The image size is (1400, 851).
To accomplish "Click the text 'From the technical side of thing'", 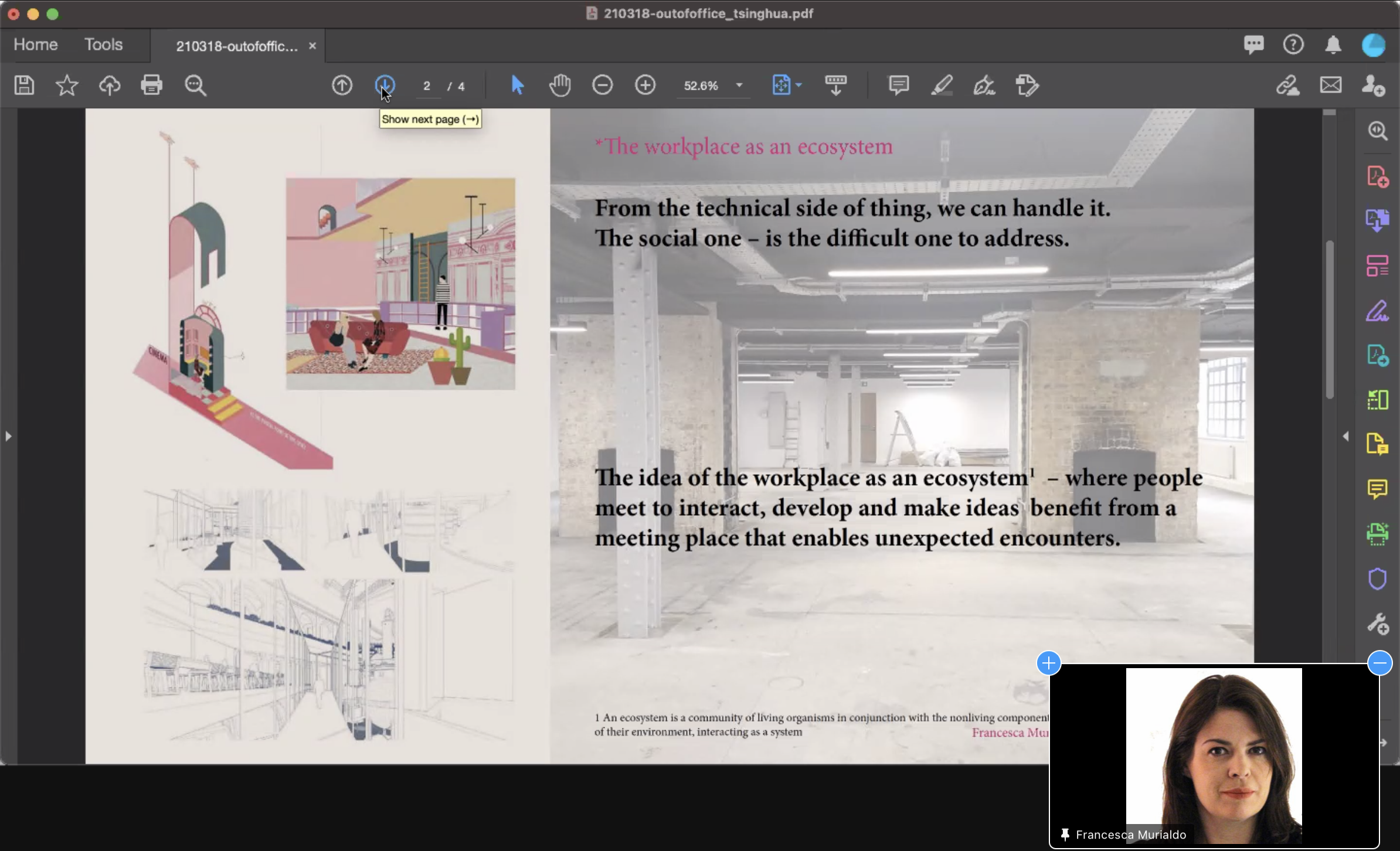I will 763,209.
